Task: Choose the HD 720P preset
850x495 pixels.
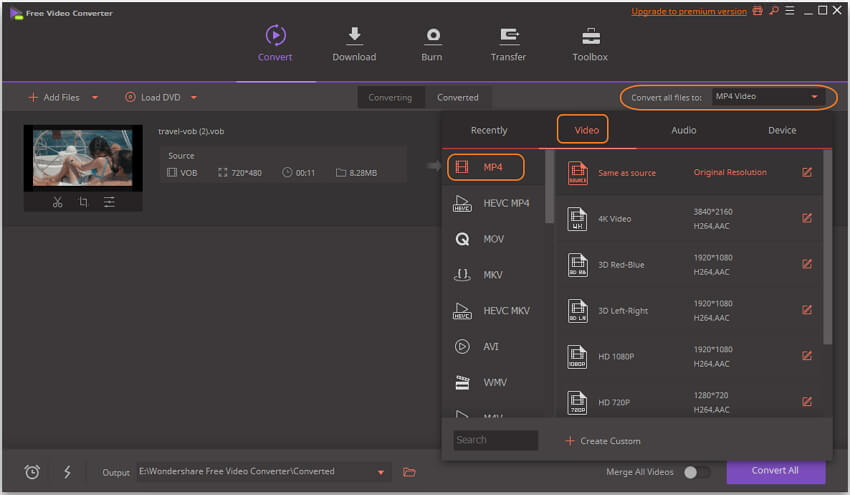Action: point(688,400)
